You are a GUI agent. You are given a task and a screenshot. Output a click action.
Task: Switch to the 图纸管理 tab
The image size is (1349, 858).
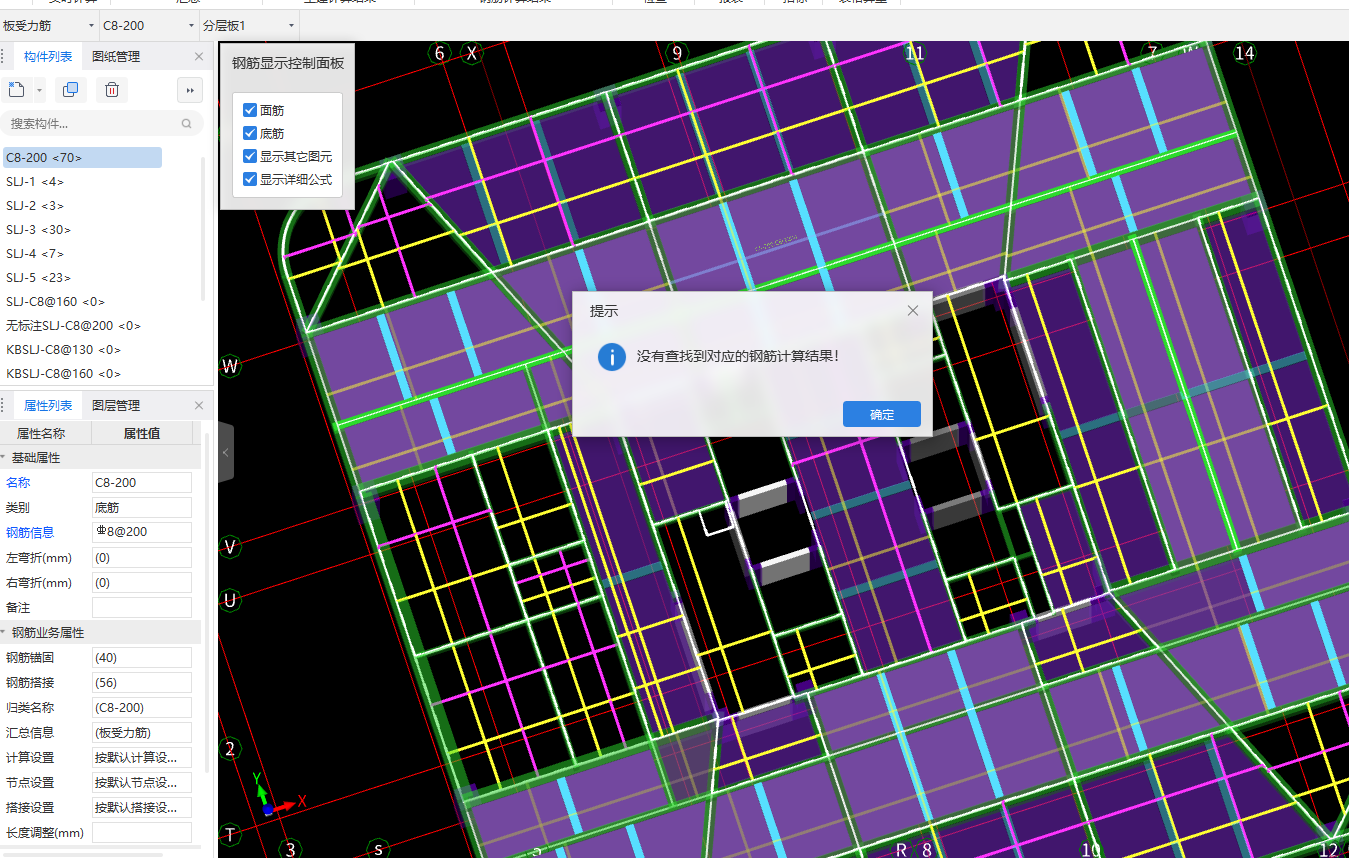(x=116, y=57)
